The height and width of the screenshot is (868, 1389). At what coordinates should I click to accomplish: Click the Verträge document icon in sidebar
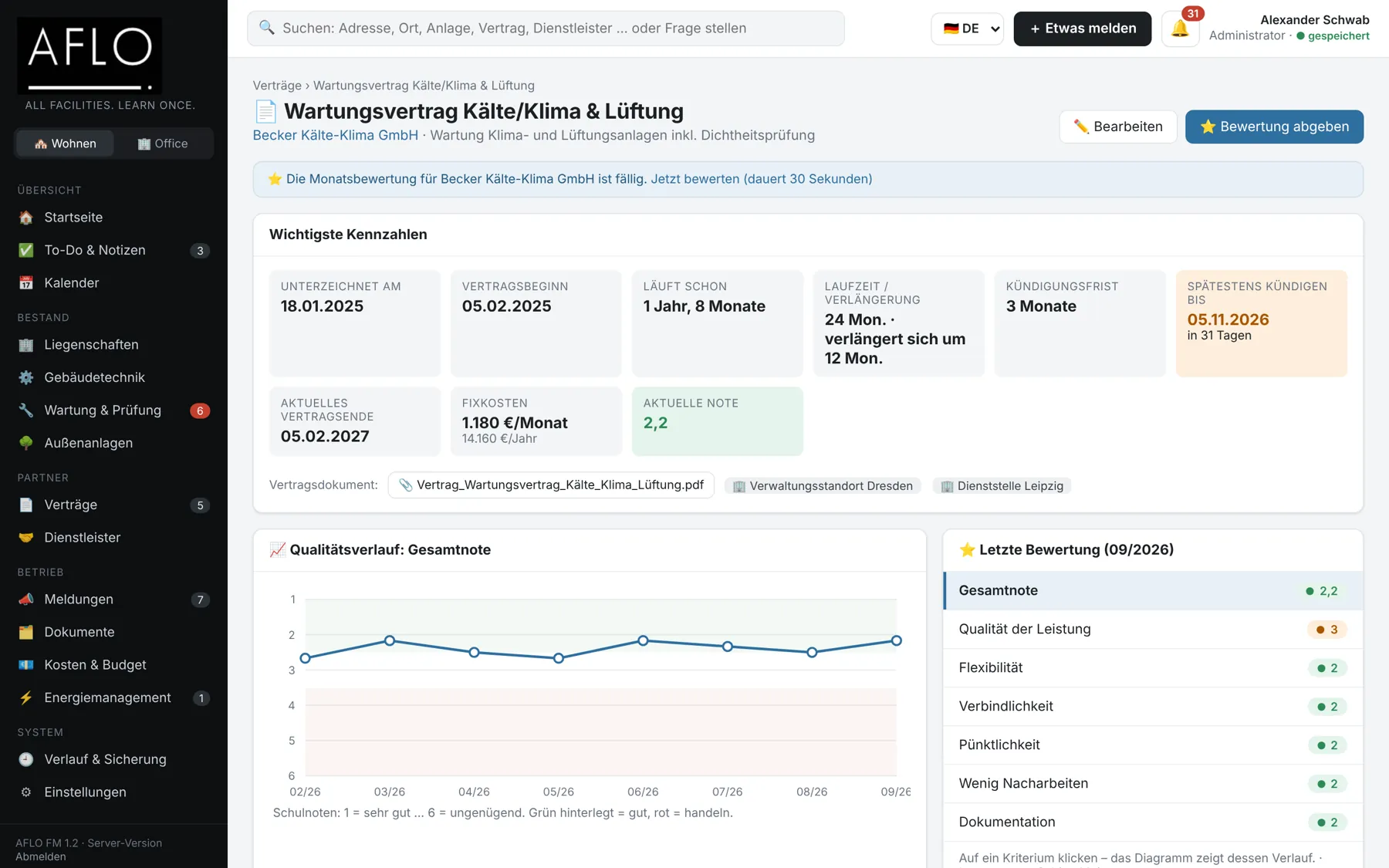[x=26, y=505]
